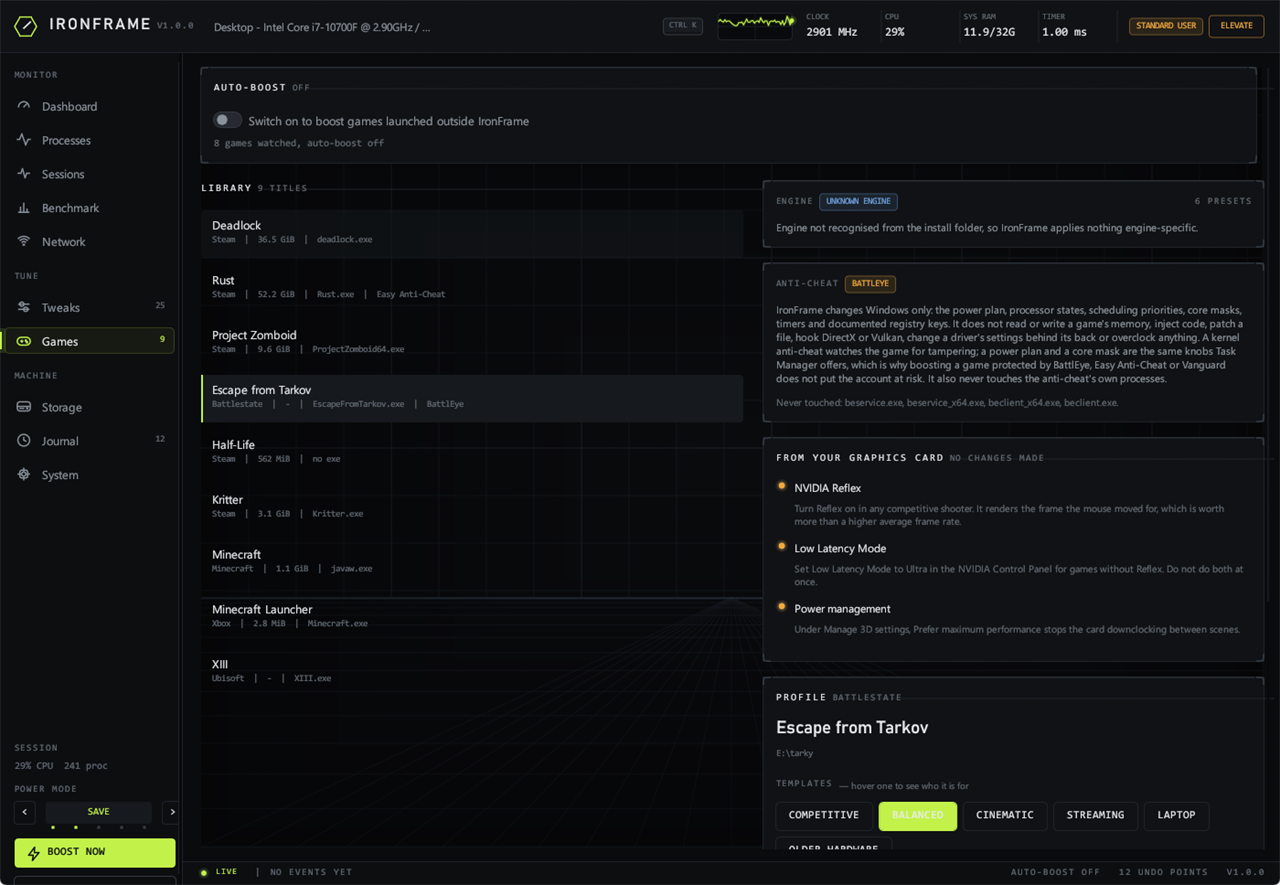This screenshot has width=1280, height=885.
Task: Go to next power mode
Action: (x=172, y=812)
